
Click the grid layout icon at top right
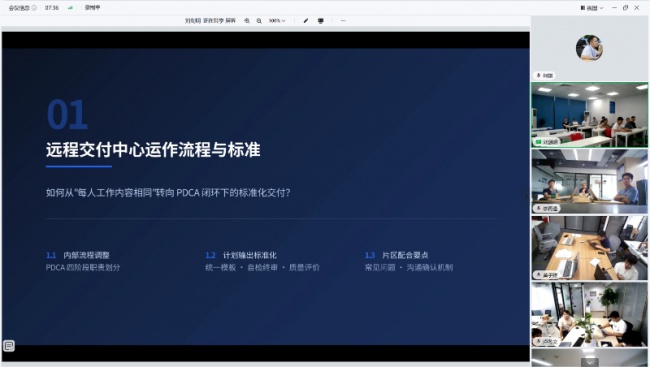(583, 8)
